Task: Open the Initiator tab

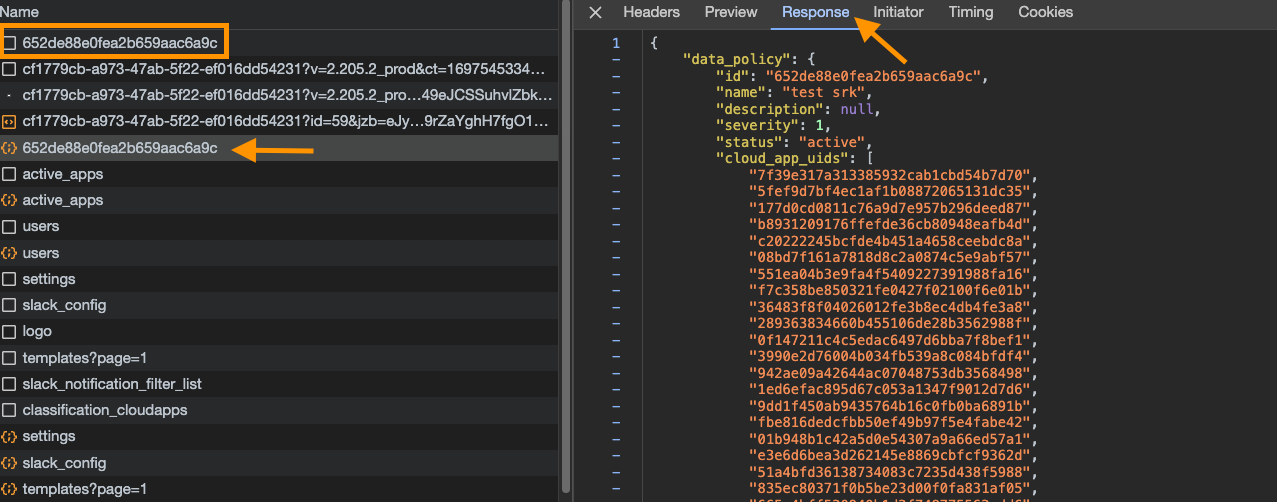Action: (898, 13)
